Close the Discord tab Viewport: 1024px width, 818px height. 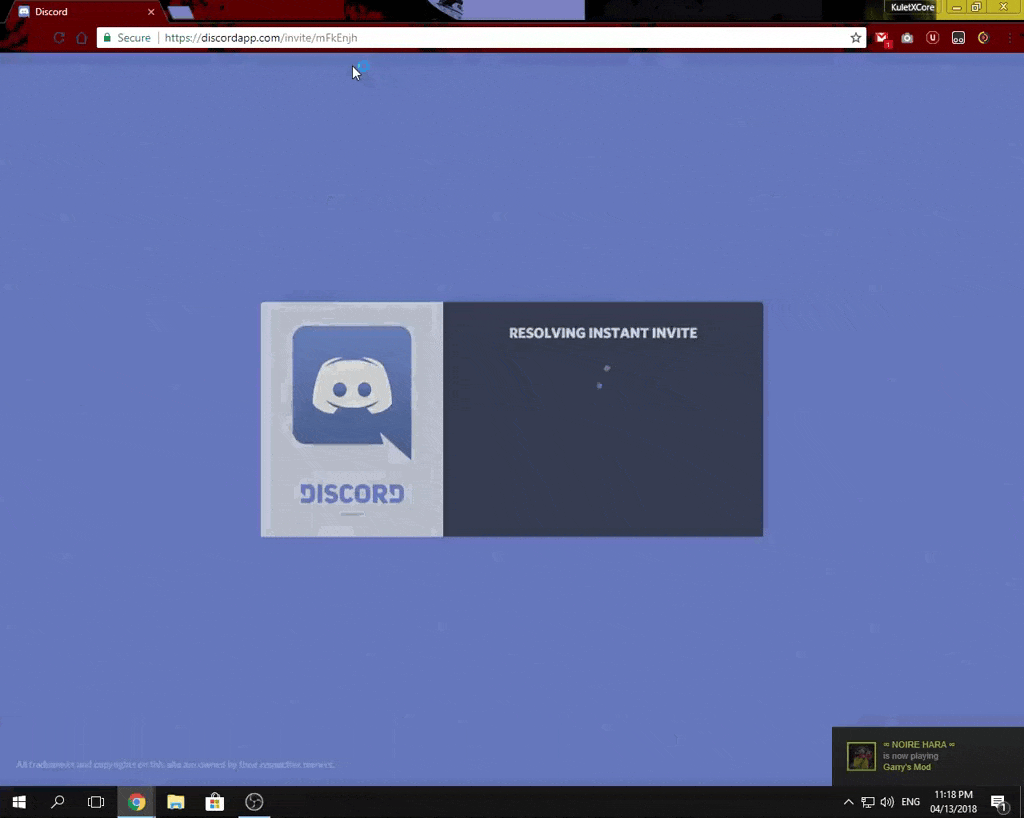point(151,12)
